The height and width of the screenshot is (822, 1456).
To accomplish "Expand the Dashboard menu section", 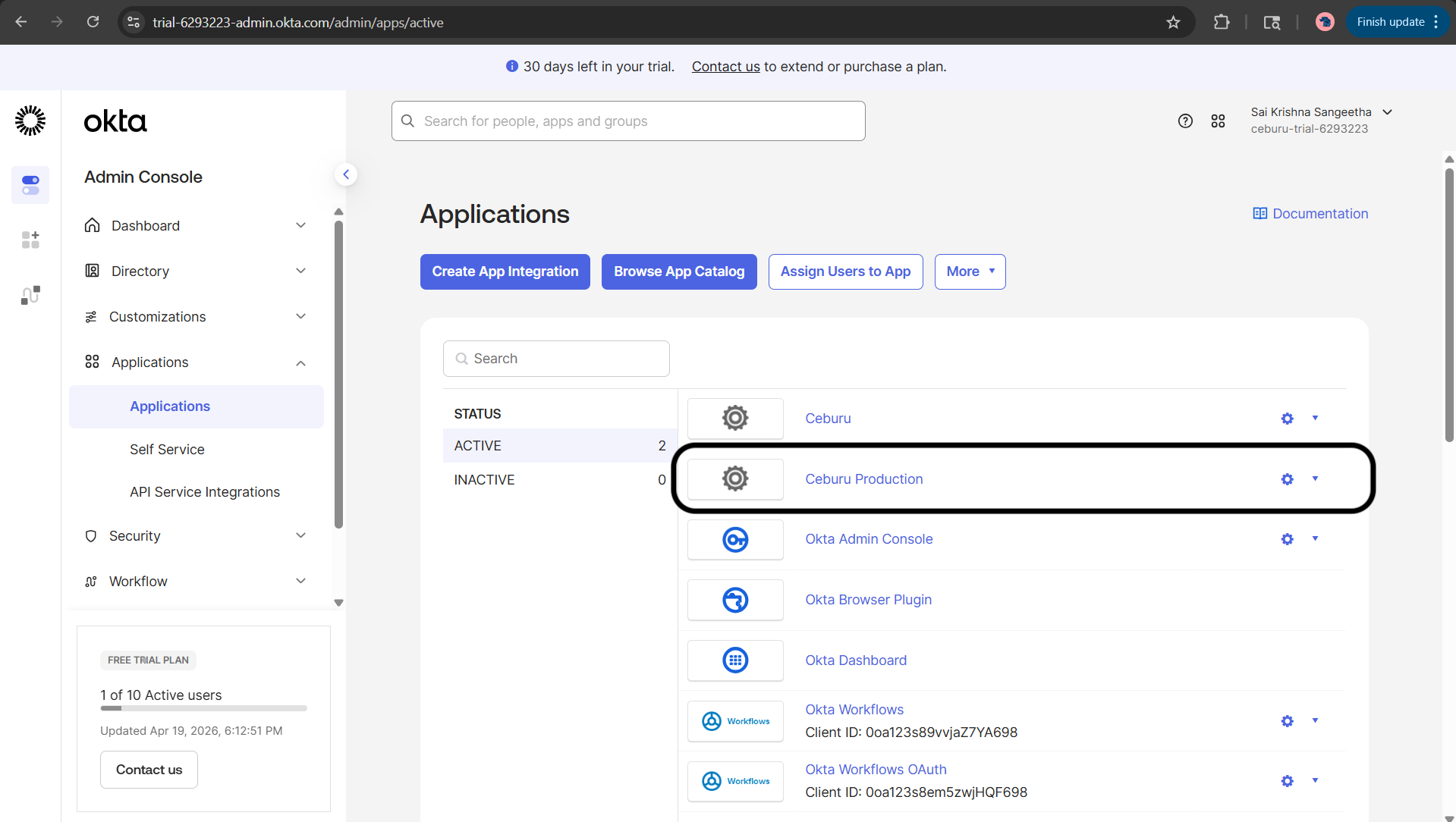I will click(x=300, y=225).
